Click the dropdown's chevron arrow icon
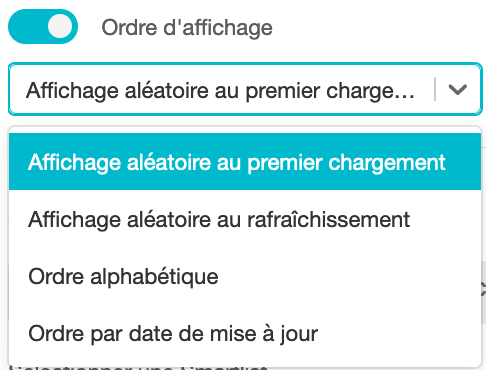 click(x=458, y=89)
